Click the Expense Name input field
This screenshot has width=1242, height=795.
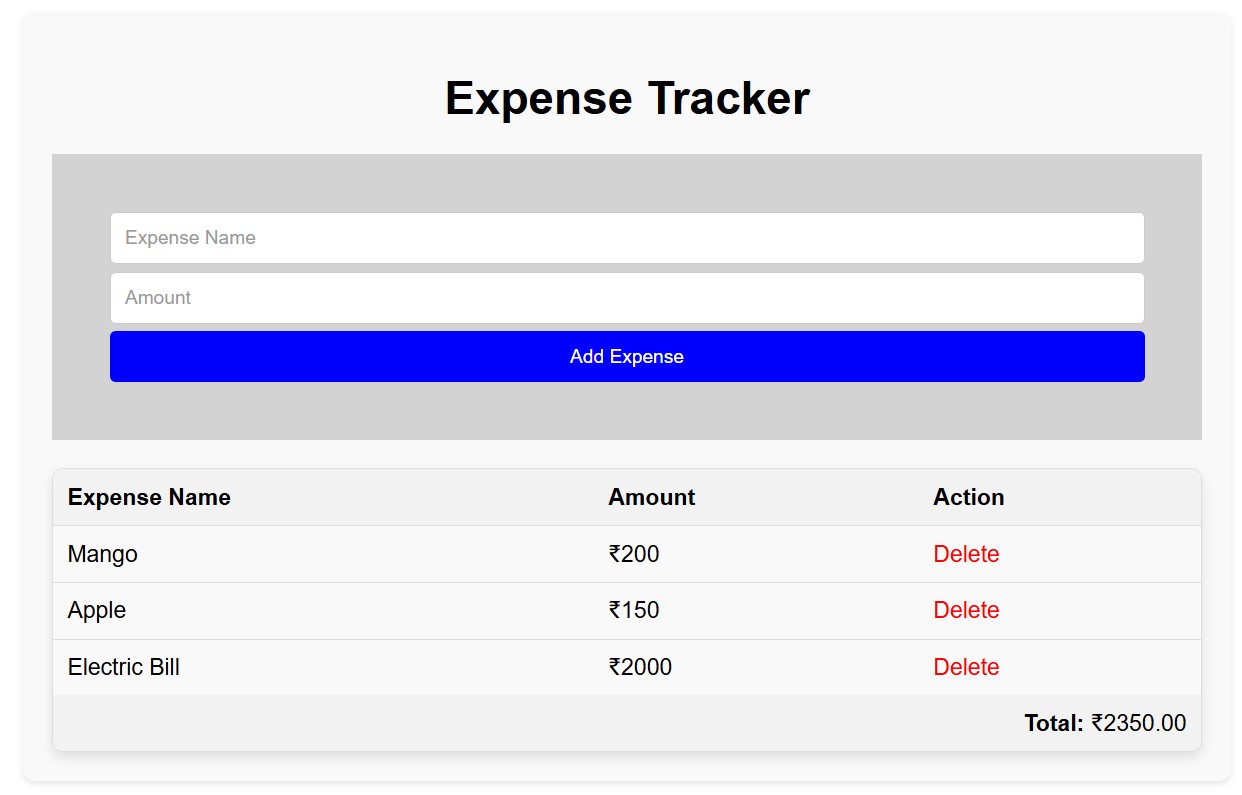(627, 238)
